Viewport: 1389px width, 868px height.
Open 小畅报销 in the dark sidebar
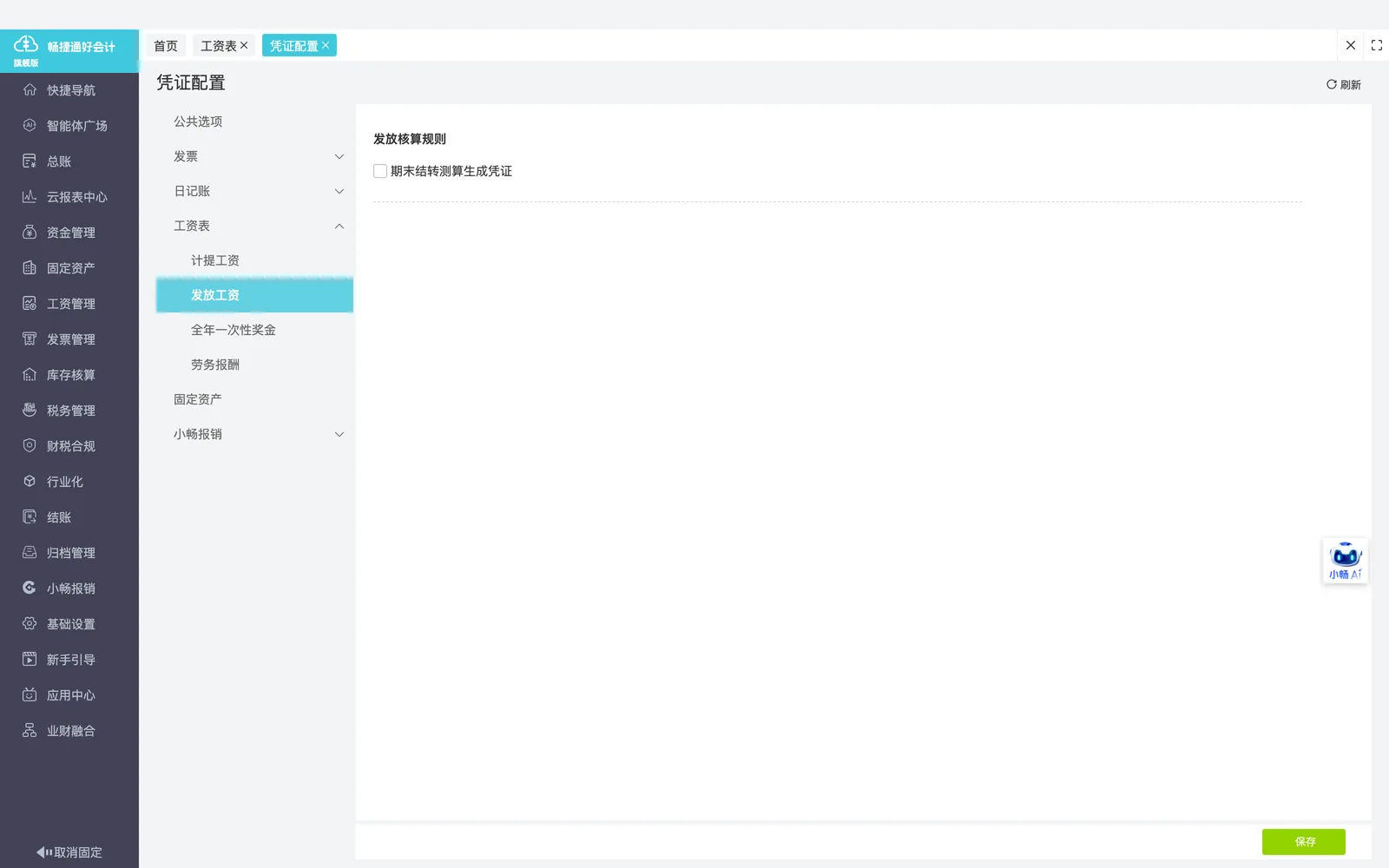pos(69,589)
